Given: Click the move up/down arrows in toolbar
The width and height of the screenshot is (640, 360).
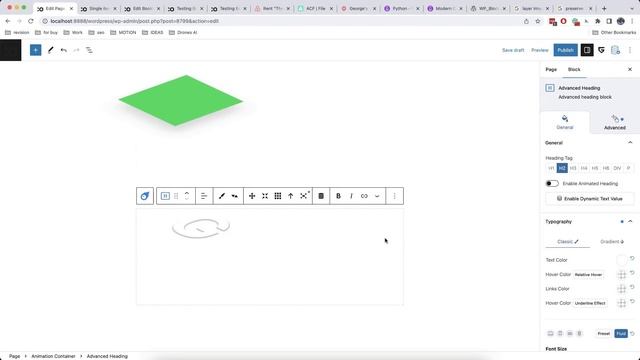Looking at the screenshot, I should 187,196.
